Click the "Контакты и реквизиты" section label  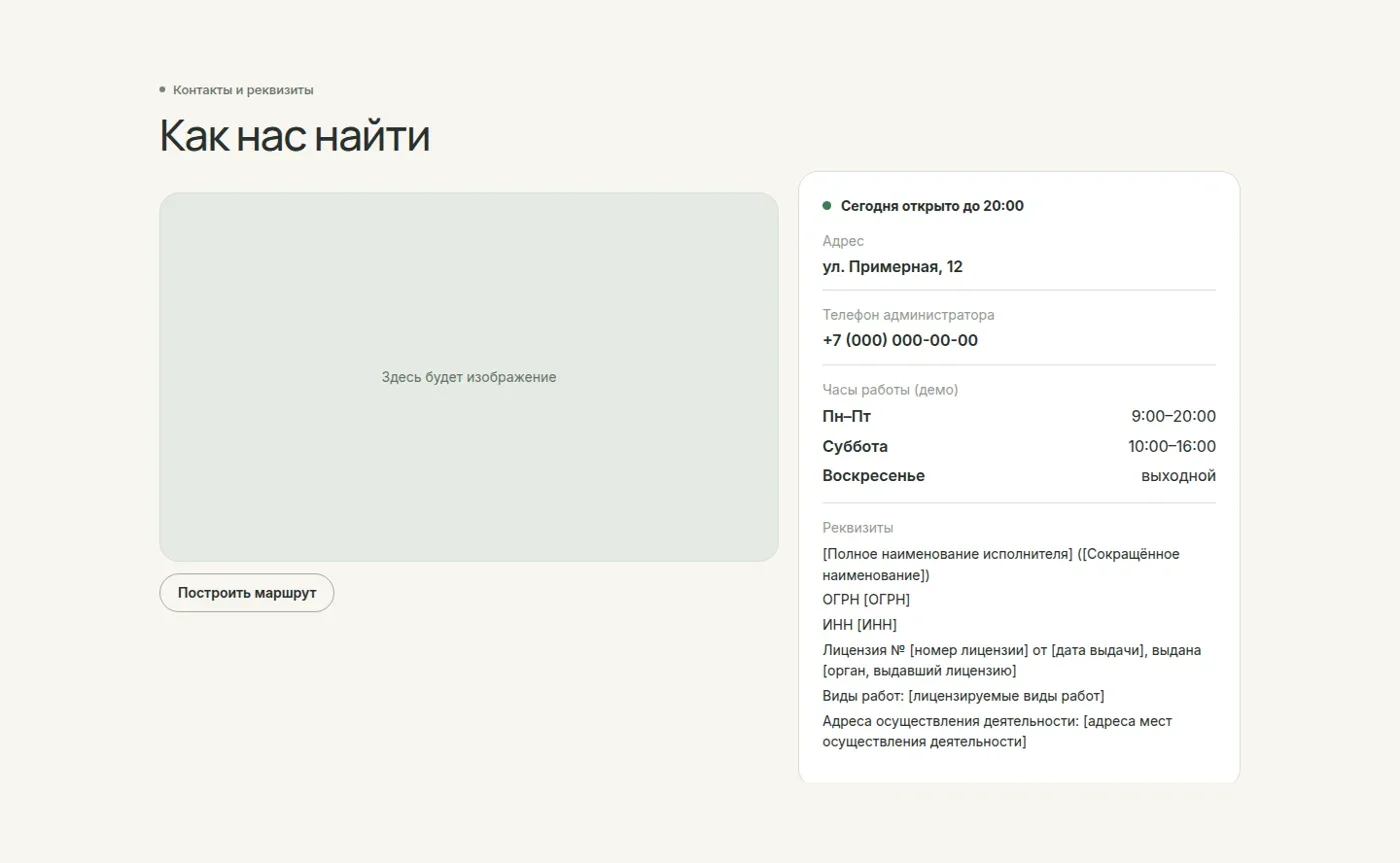click(243, 90)
